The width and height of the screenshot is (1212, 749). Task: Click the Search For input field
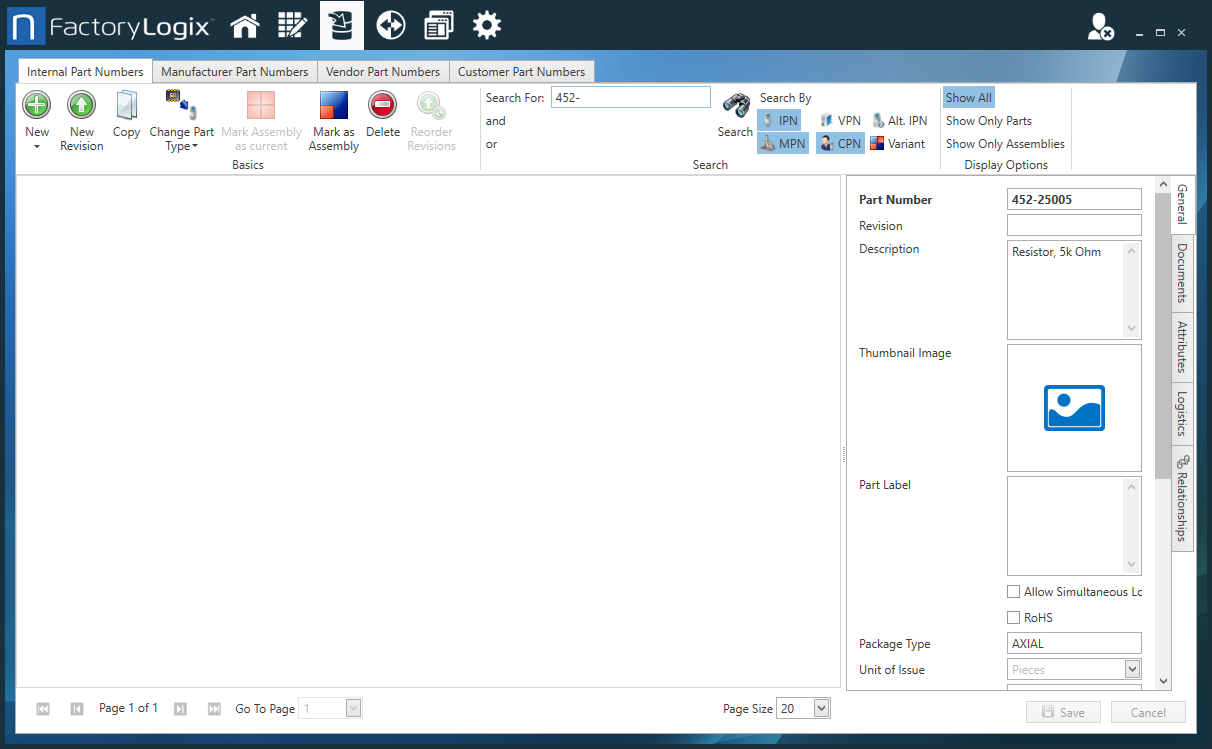[x=630, y=96]
